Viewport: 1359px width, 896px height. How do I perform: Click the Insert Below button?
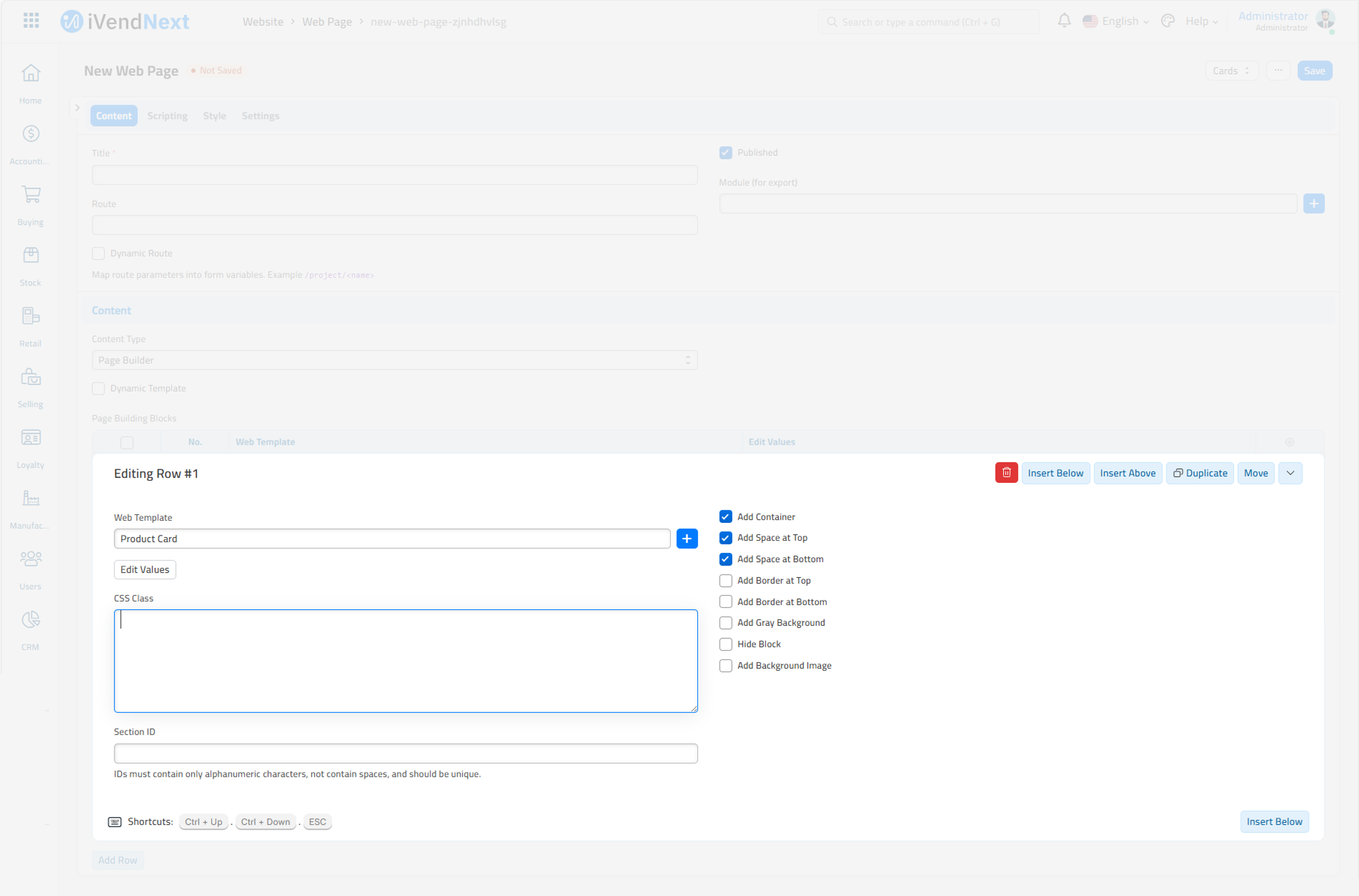pos(1054,472)
